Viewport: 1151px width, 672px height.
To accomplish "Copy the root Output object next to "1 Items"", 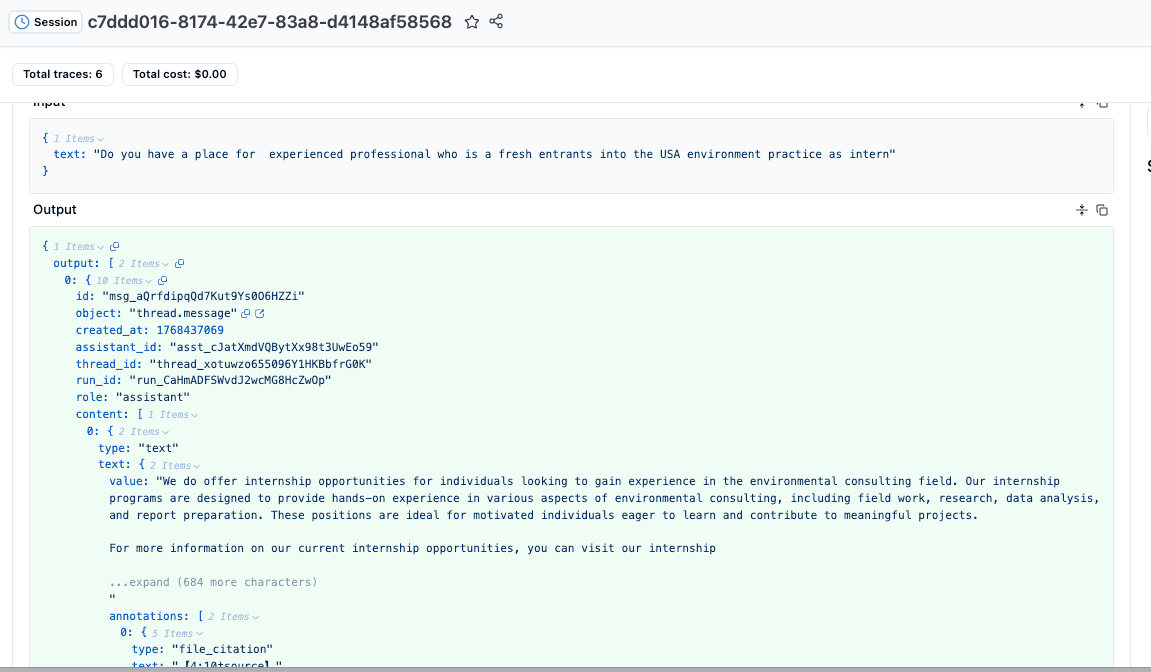I will click(115, 247).
